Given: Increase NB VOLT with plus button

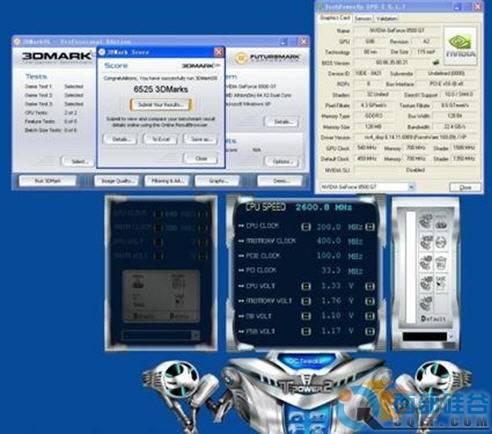Looking at the screenshot, I should coord(370,316).
